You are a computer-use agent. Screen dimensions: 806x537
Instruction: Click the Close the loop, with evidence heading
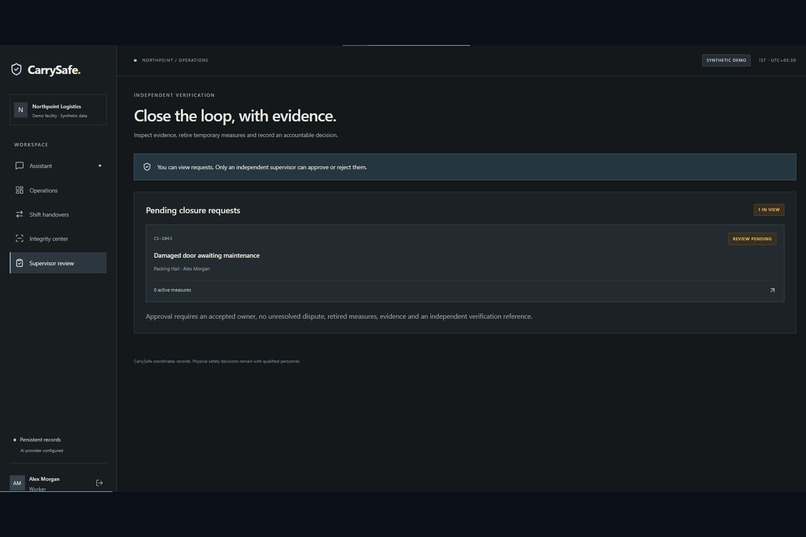(235, 116)
